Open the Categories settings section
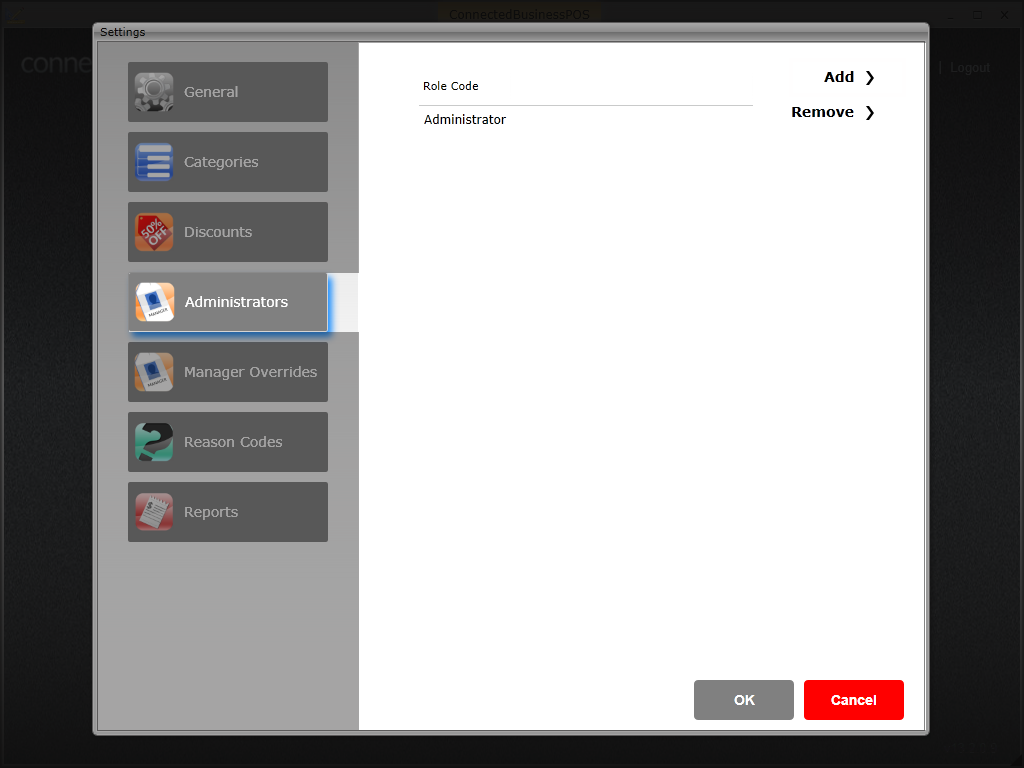 (227, 162)
